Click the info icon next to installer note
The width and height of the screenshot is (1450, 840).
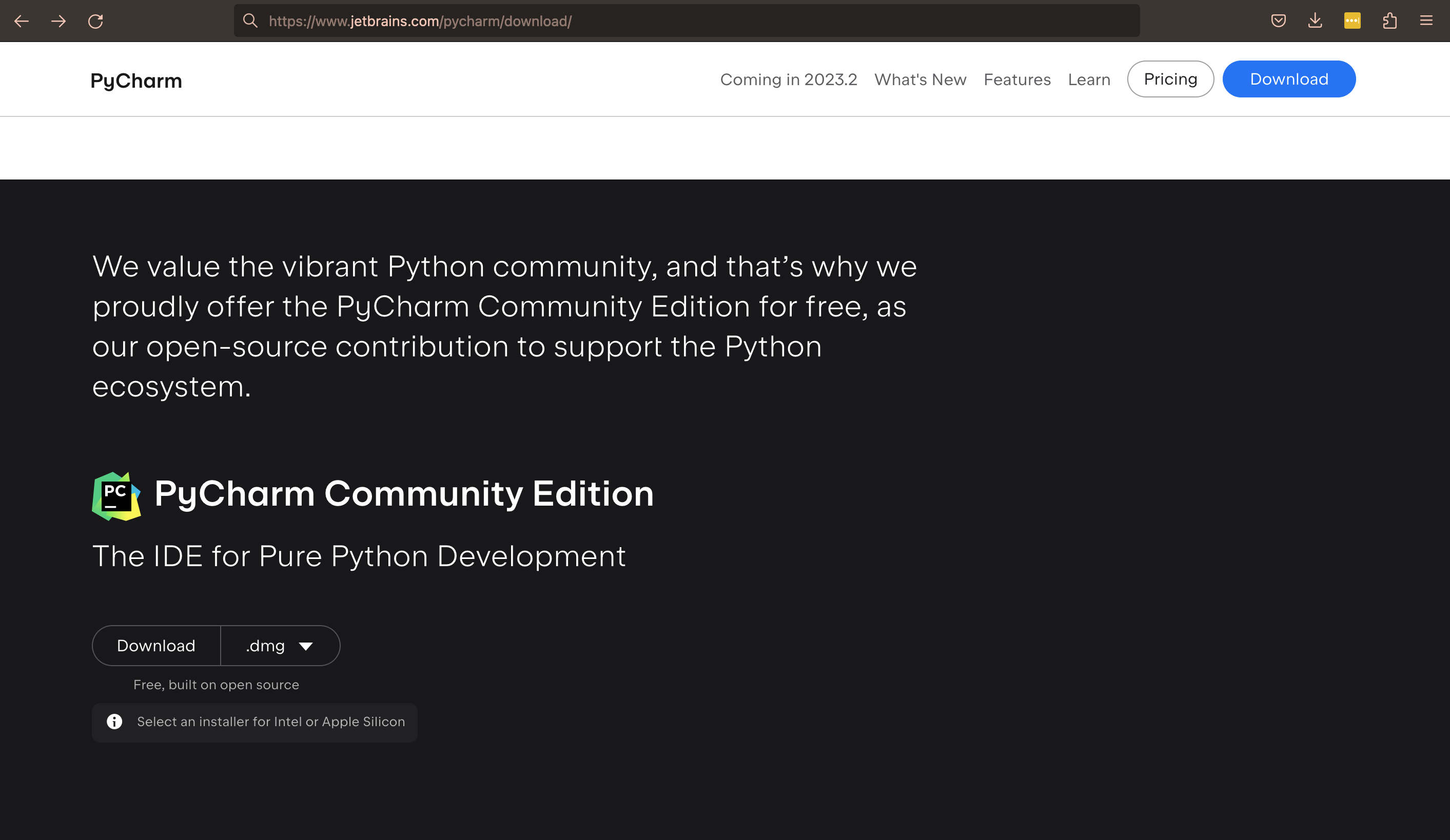click(113, 722)
